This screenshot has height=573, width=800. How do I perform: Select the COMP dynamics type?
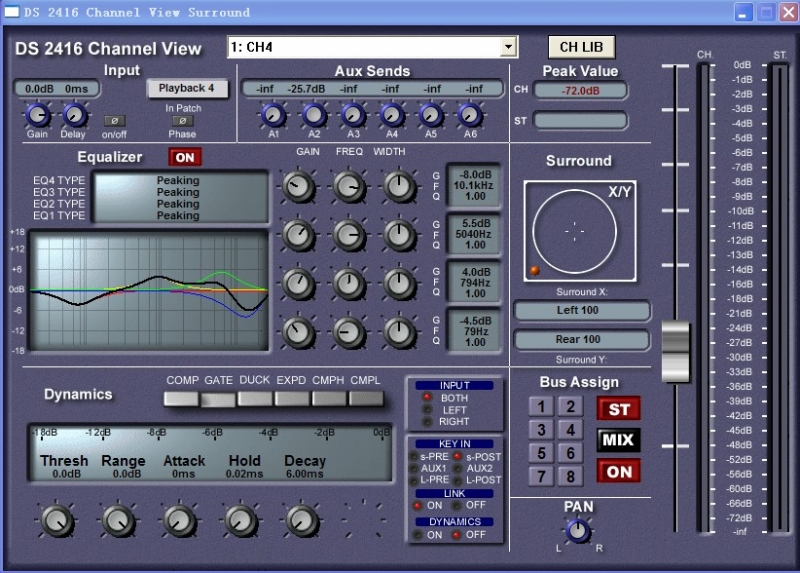[181, 398]
